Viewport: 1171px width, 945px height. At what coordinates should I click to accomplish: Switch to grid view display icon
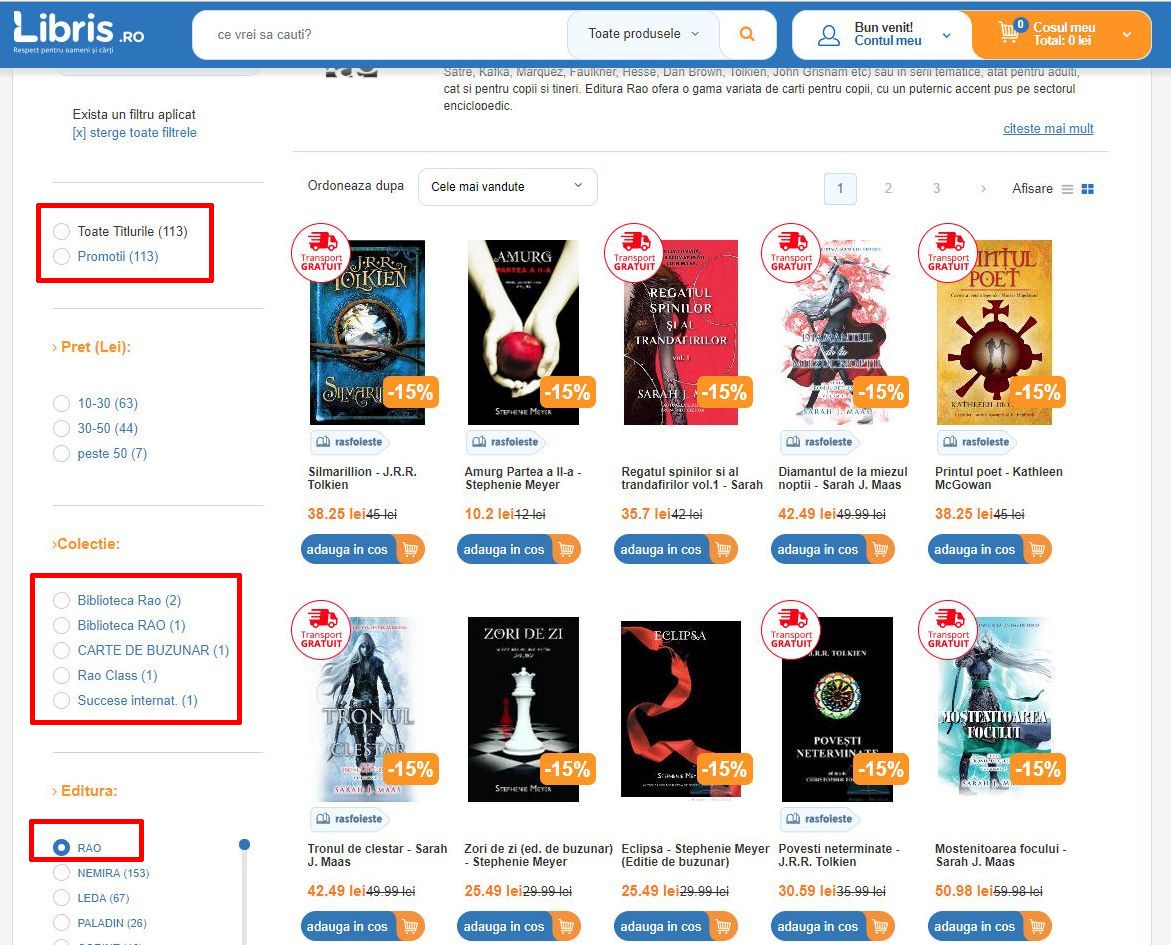pyautogui.click(x=1087, y=189)
